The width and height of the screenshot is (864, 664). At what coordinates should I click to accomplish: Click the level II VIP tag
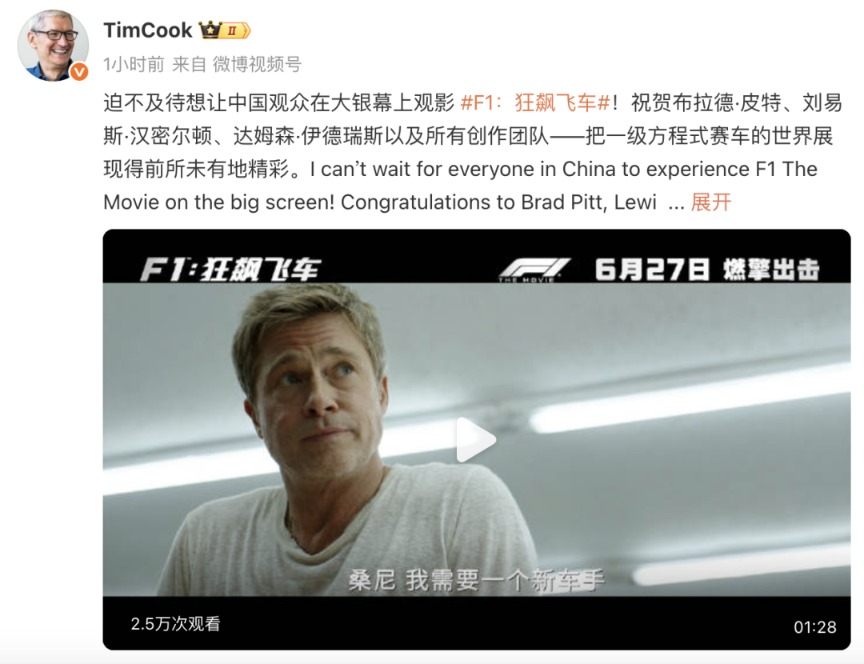coord(236,30)
